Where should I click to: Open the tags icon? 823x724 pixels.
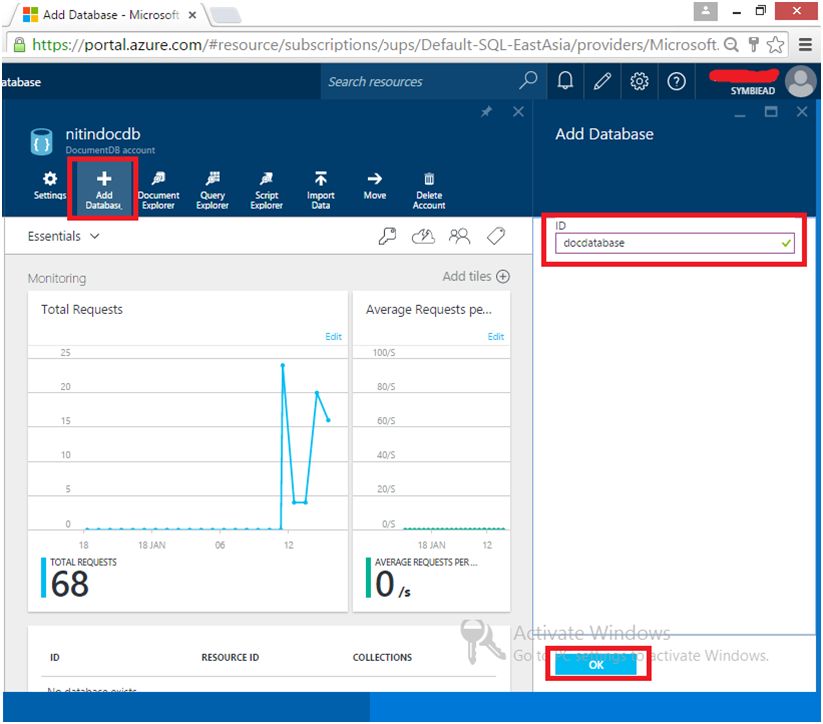click(495, 236)
